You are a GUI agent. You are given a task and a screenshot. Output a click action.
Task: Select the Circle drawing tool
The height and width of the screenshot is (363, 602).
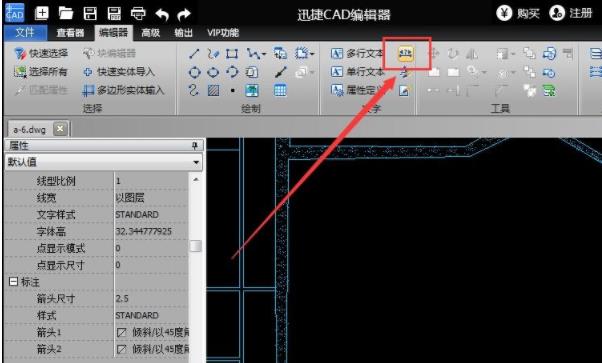(x=194, y=72)
